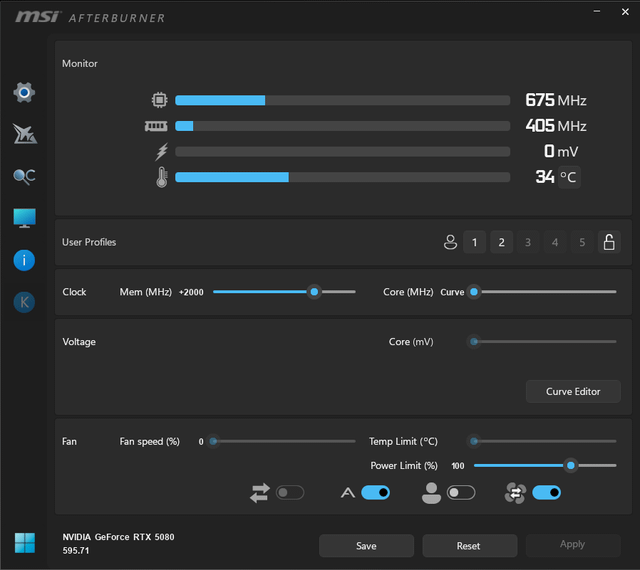Image resolution: width=640 pixels, height=570 pixels.
Task: Click the K icon in sidebar
Action: 24,301
